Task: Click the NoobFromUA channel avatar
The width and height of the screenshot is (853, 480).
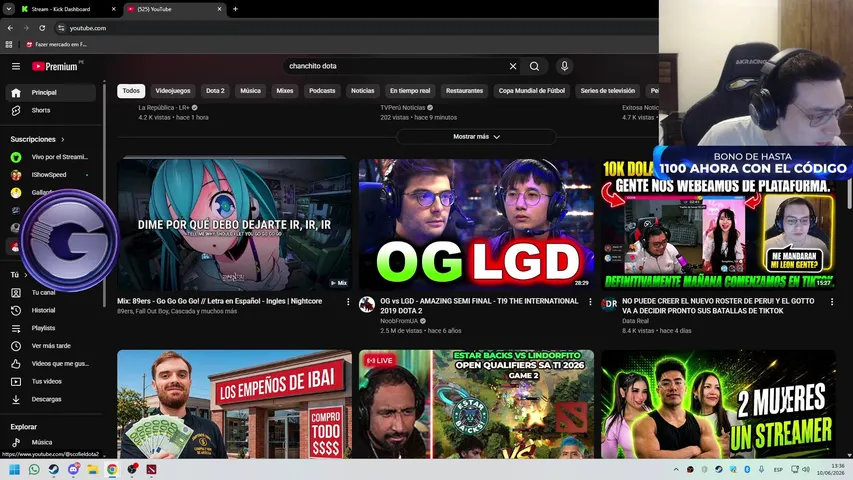Action: tap(367, 304)
